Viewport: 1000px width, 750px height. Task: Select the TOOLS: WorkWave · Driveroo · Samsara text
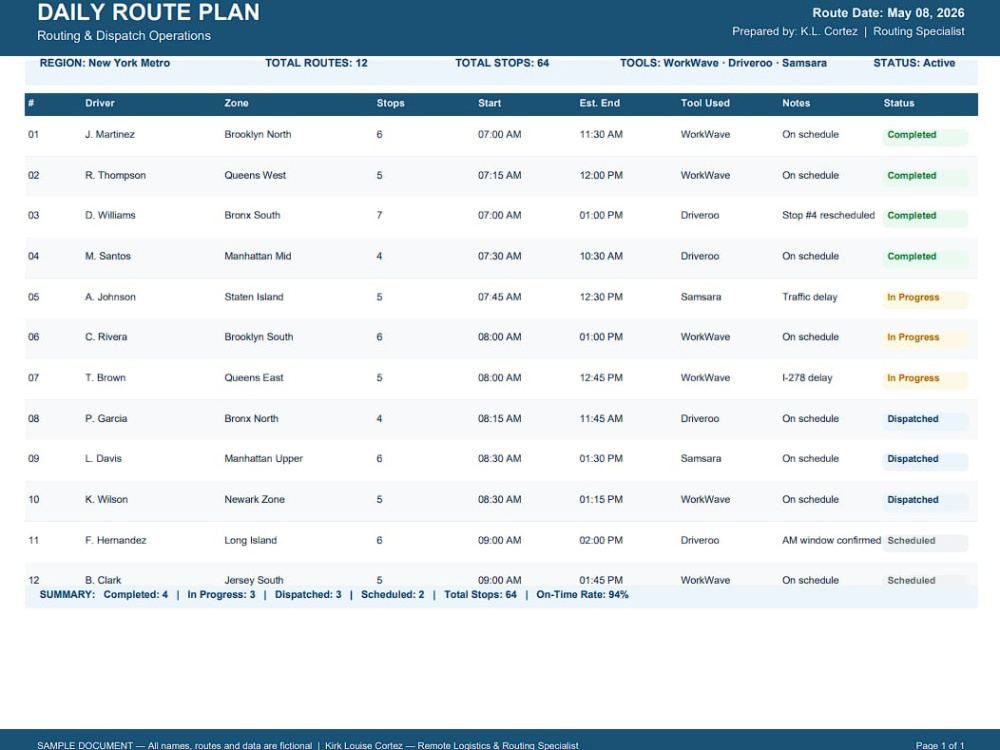pyautogui.click(x=723, y=63)
